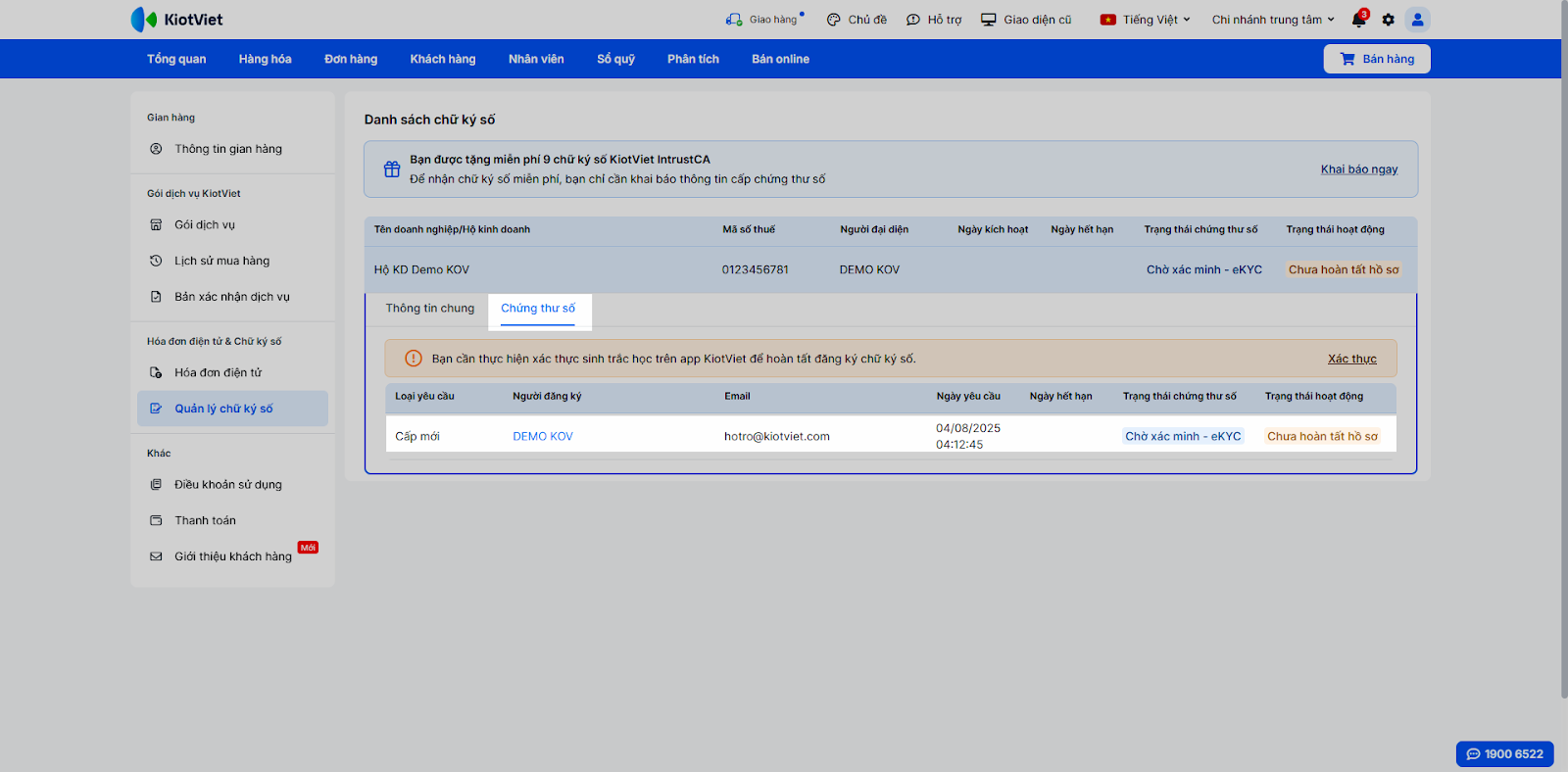Click the tax code 0123456781
This screenshot has width=1568, height=772.
pyautogui.click(x=756, y=269)
